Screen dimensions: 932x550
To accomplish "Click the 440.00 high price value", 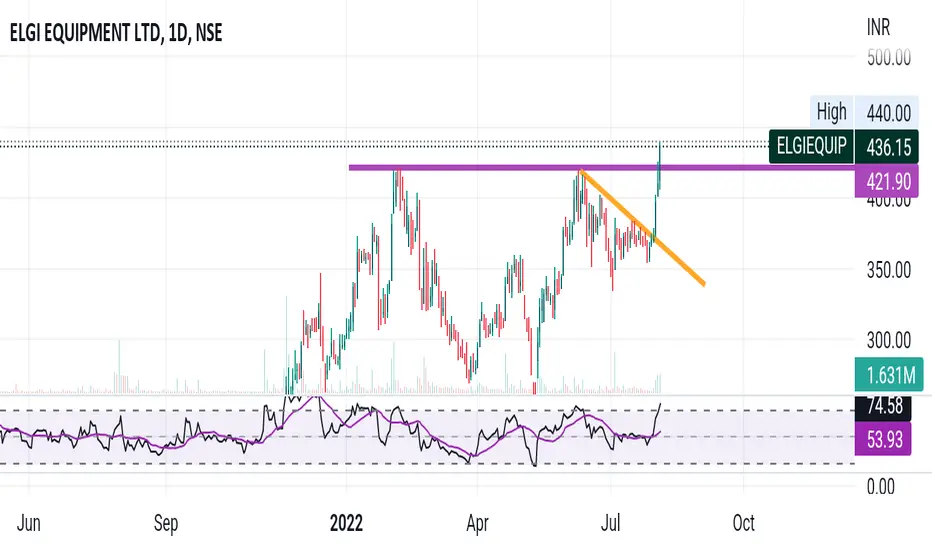I will tap(889, 112).
